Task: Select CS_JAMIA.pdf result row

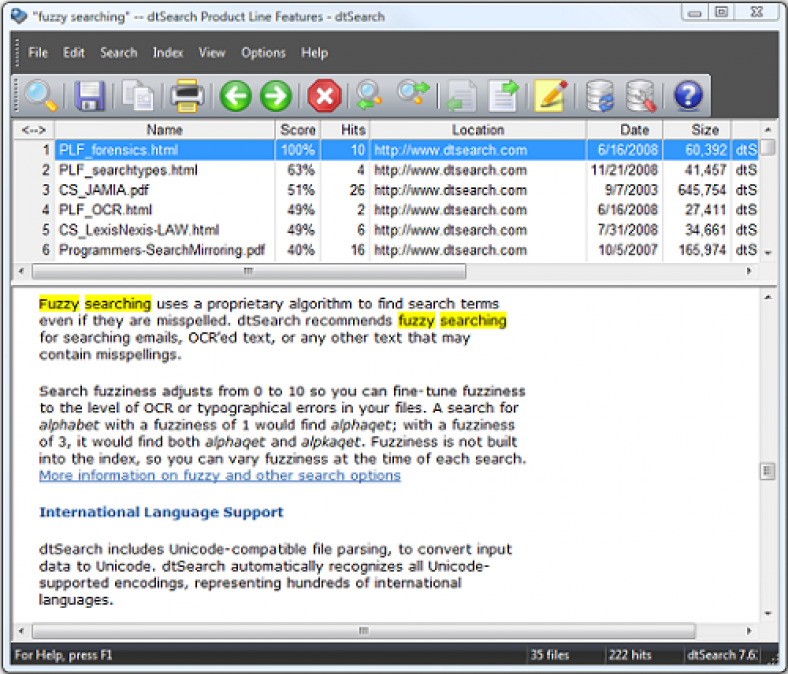Action: tap(386, 190)
